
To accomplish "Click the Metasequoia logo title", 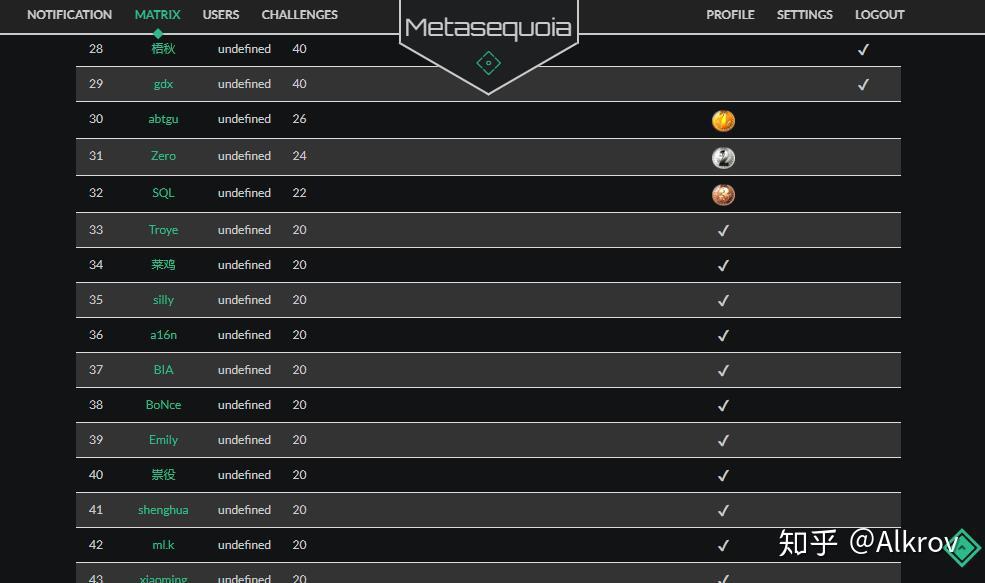I will (x=488, y=27).
